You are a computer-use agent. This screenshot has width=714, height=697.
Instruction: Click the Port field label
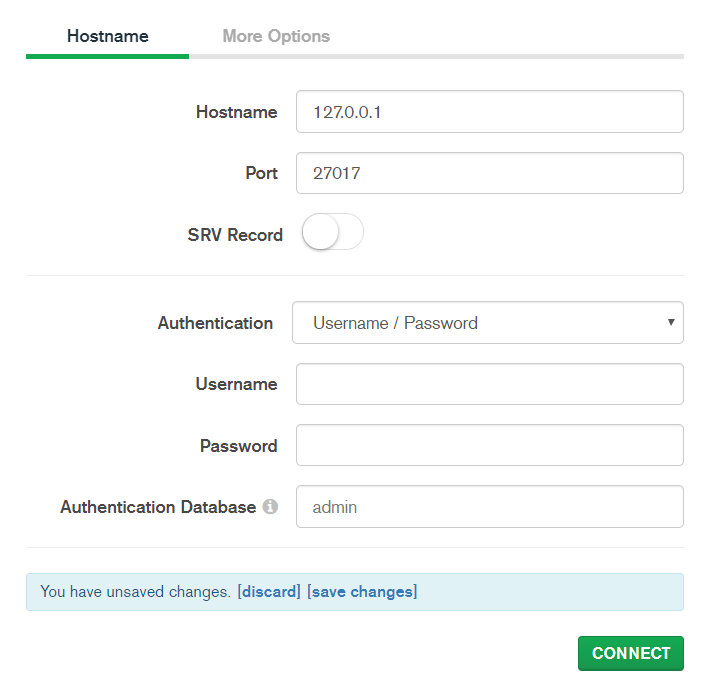click(x=261, y=173)
